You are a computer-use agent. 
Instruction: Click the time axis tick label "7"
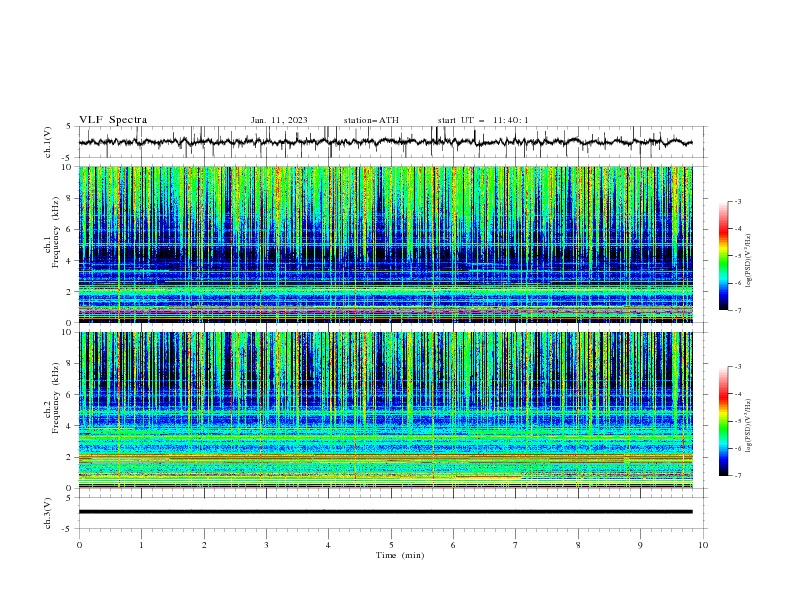(516, 545)
